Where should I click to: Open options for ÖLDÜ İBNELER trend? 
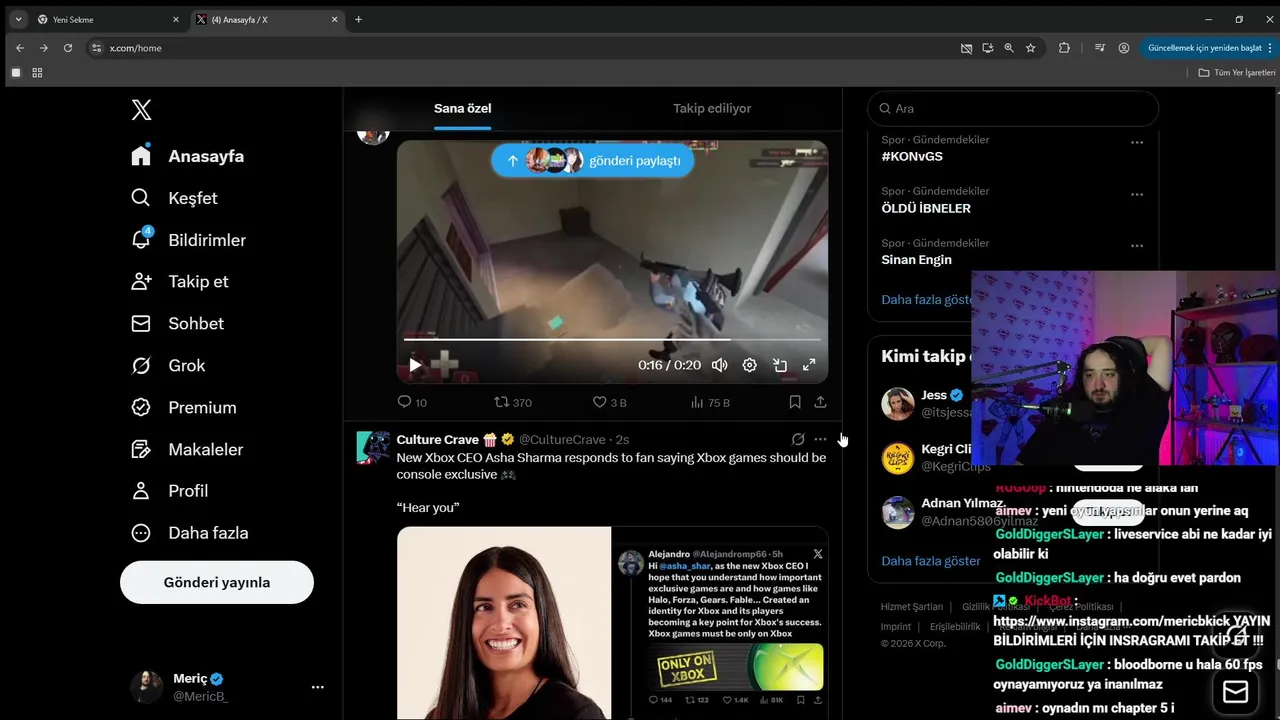[x=1137, y=194]
